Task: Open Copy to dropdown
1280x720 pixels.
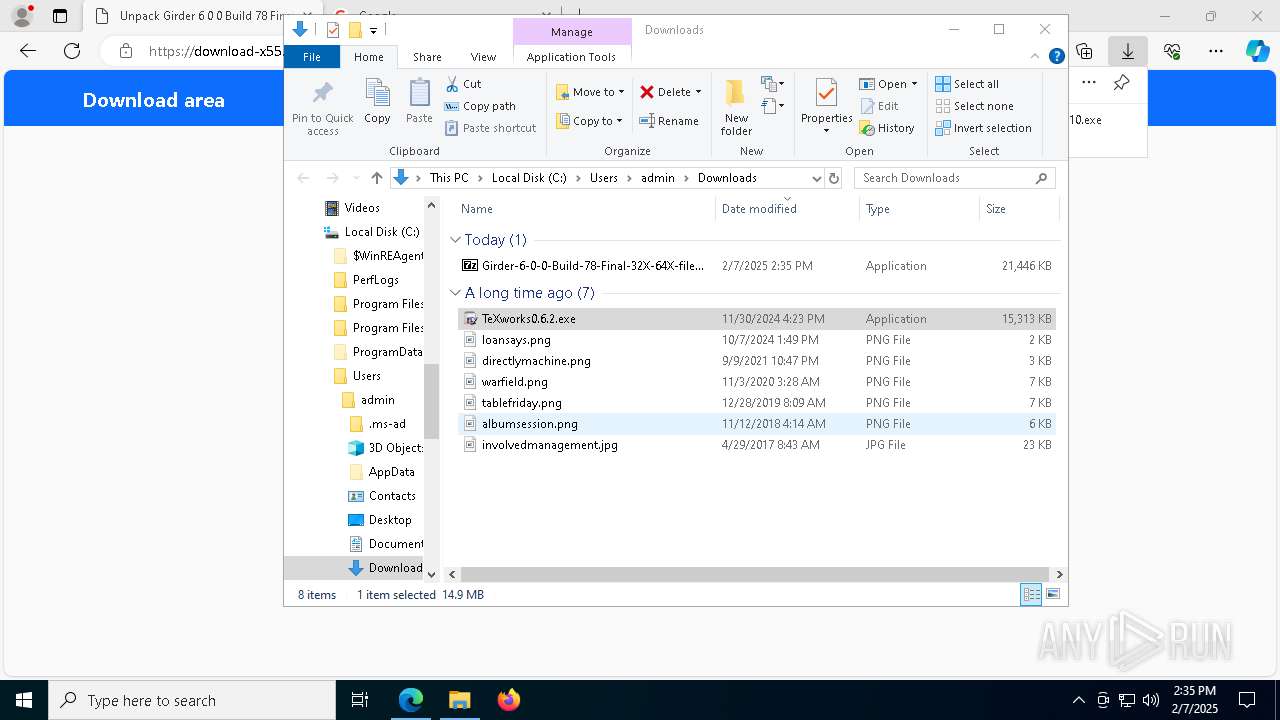Action: pyautogui.click(x=590, y=121)
